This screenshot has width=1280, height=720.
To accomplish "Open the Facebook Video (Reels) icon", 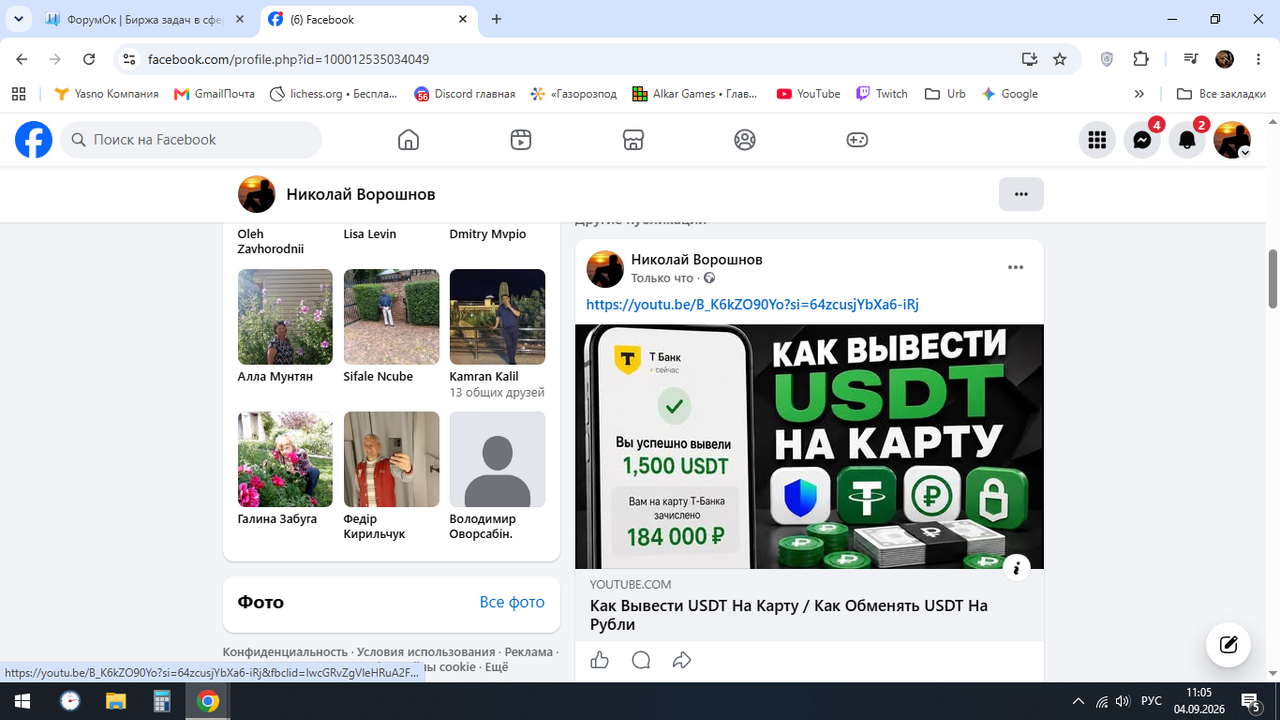I will 520,140.
